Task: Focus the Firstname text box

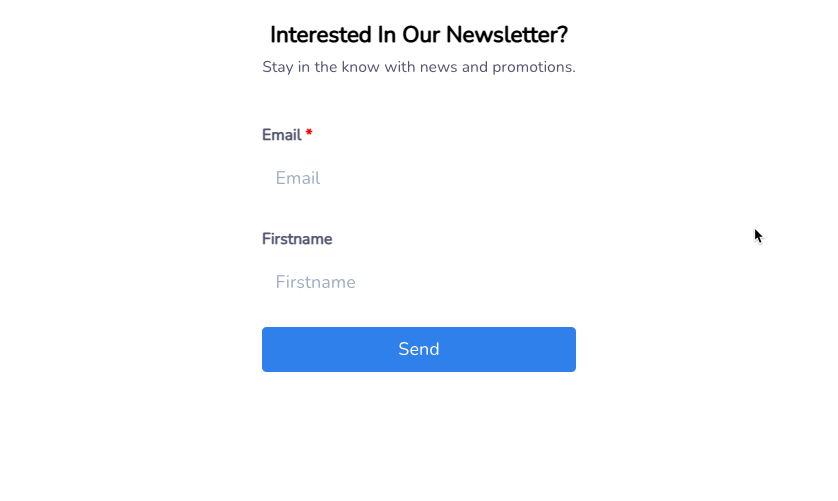Action: pos(418,282)
